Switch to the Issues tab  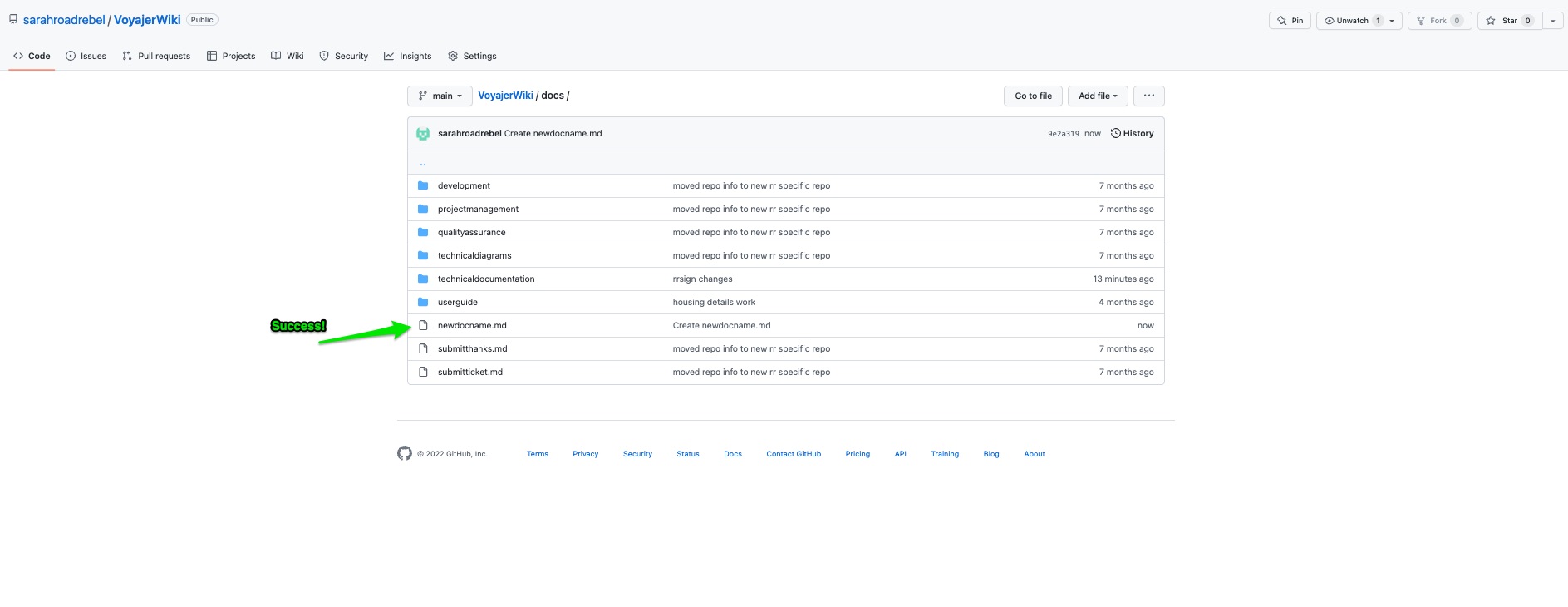pyautogui.click(x=86, y=56)
